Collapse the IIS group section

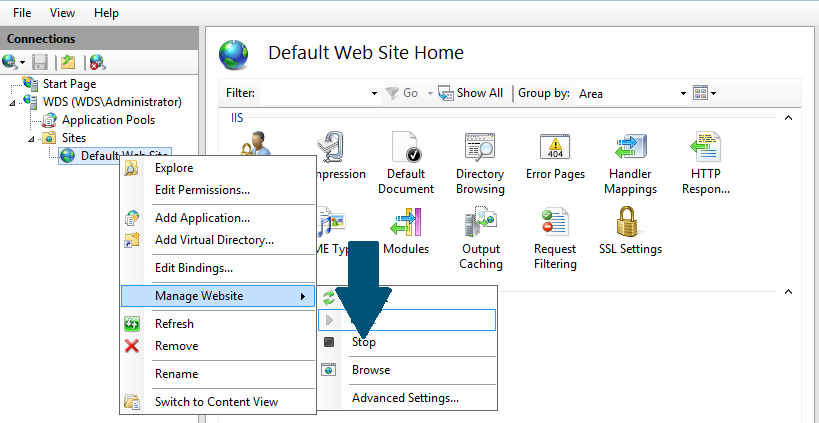pyautogui.click(x=788, y=118)
